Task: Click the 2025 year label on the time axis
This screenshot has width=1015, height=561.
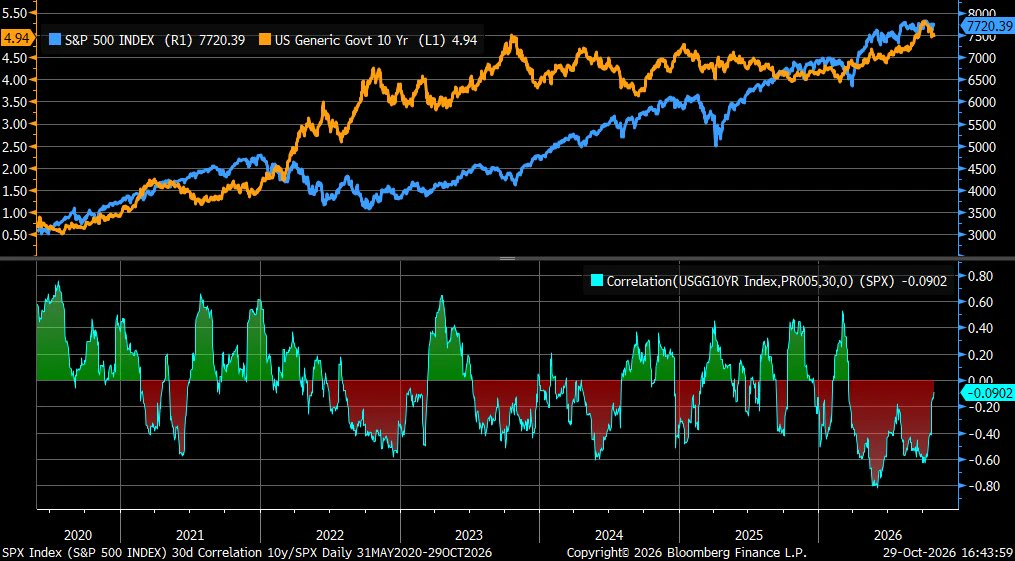Action: pos(749,535)
